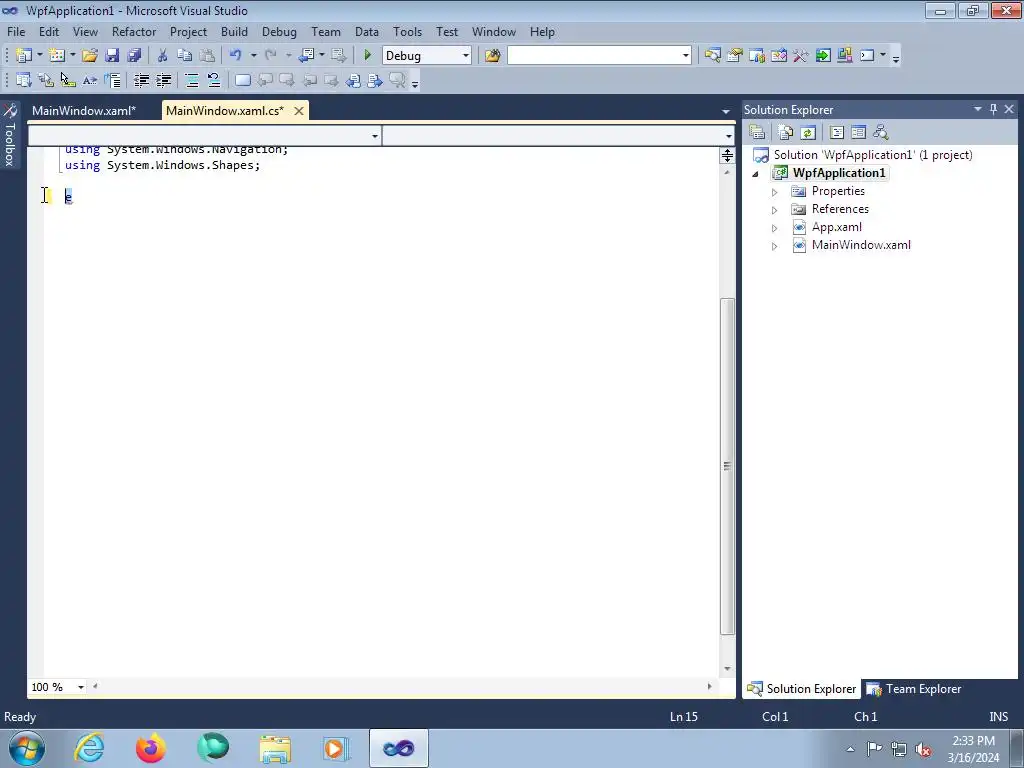Click the Paste icon in toolbar
The height and width of the screenshot is (768, 1024).
pyautogui.click(x=207, y=56)
